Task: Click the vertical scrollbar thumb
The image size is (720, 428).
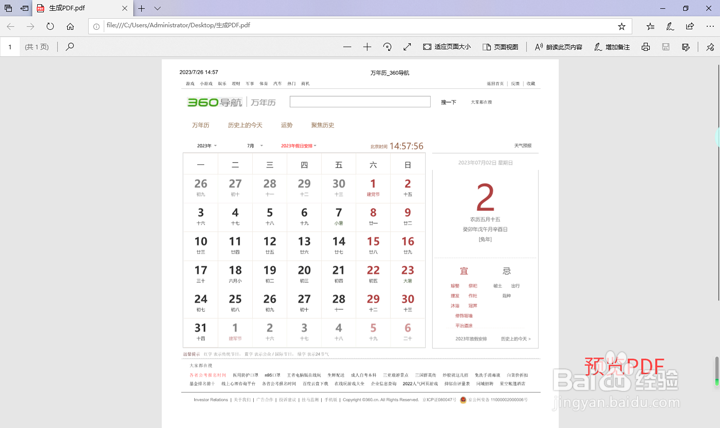Action: 717,183
